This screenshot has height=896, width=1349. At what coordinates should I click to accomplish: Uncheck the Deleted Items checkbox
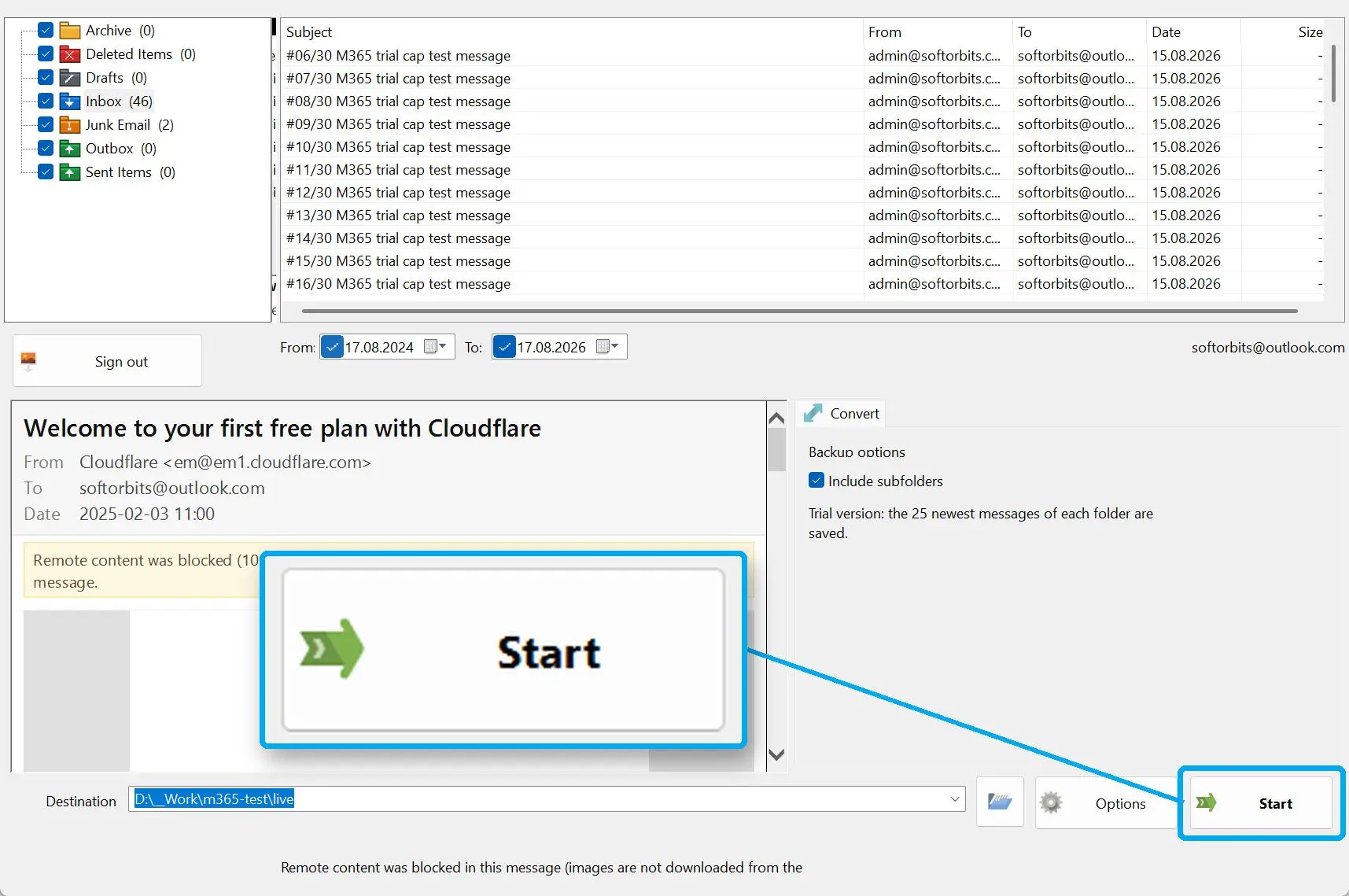46,53
